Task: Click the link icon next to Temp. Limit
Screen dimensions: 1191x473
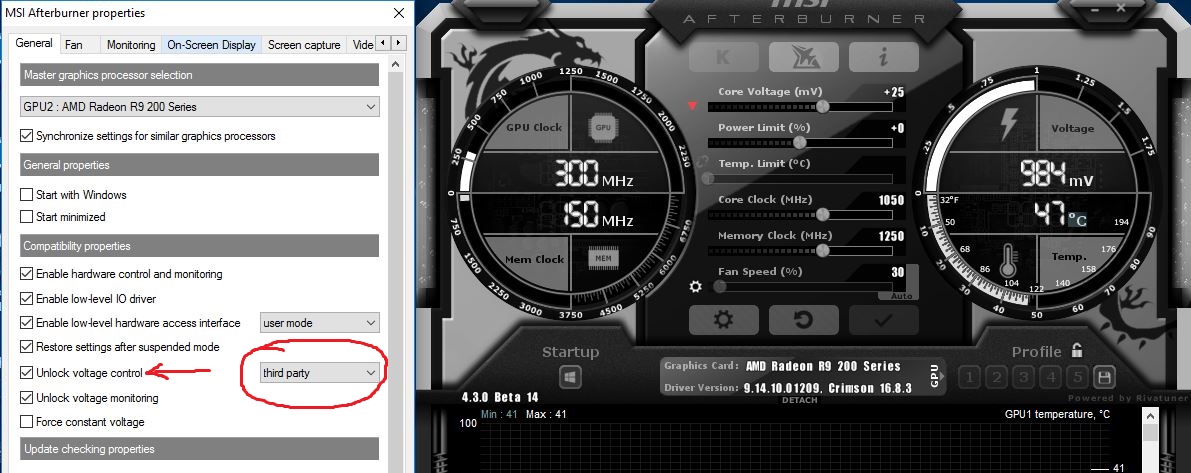Action: [703, 162]
